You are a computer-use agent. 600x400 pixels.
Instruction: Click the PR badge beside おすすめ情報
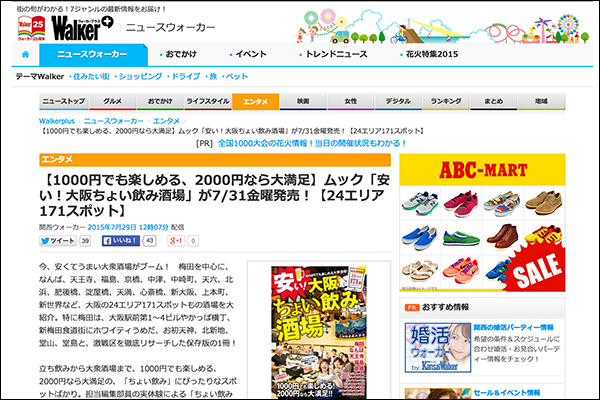pos(409,306)
